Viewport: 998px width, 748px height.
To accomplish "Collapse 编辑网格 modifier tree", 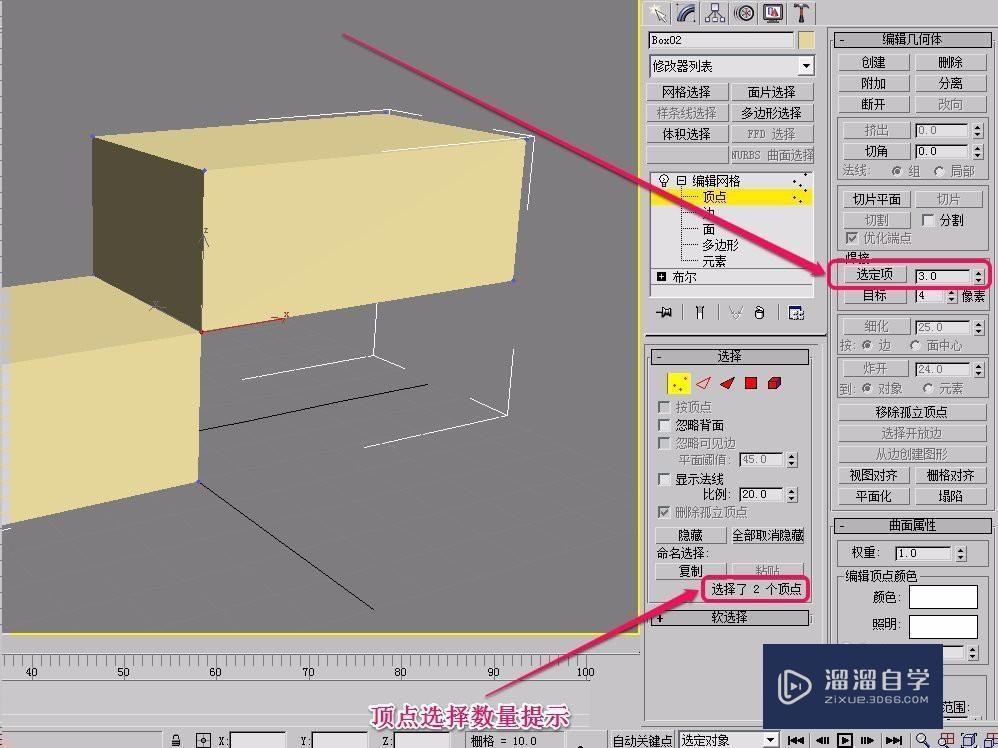I will pos(682,180).
